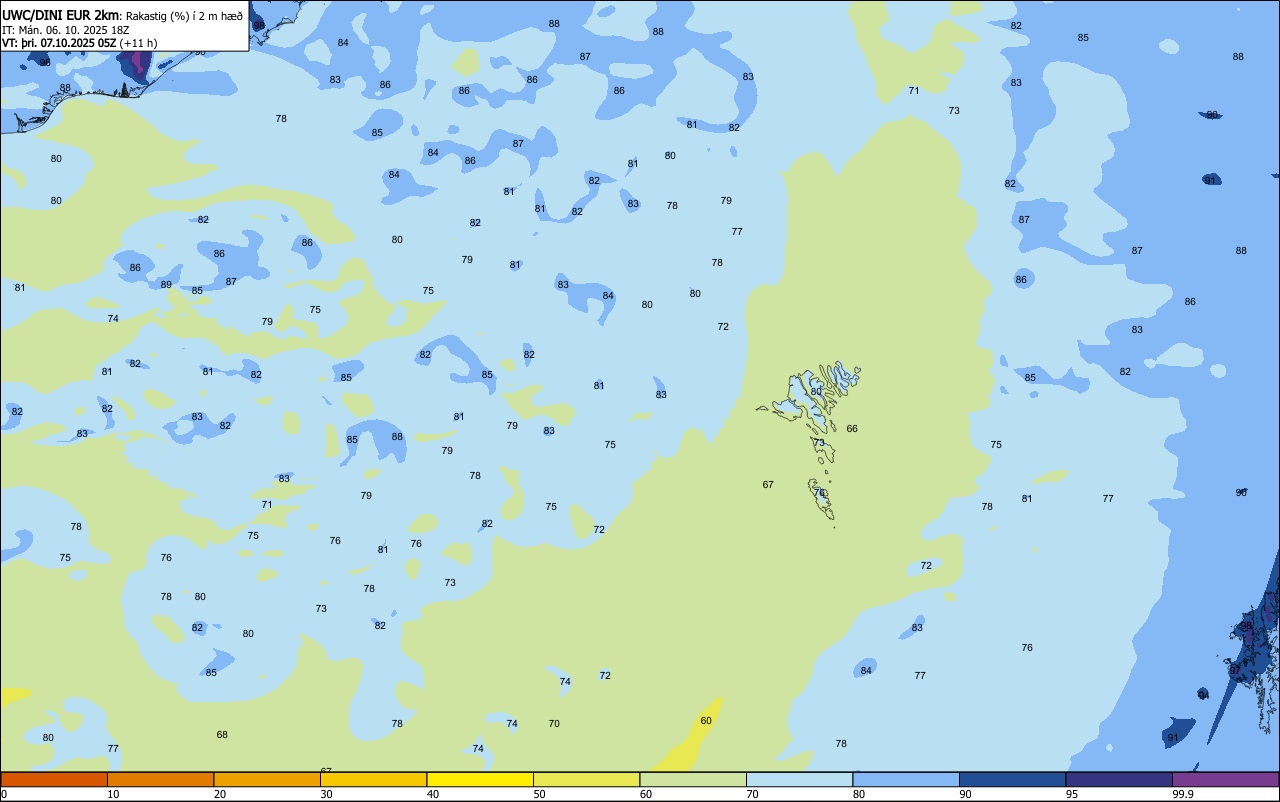Viewport: 1280px width, 802px height.
Task: Choose the 30–40 golden yellow legend segment
Action: (x=373, y=779)
